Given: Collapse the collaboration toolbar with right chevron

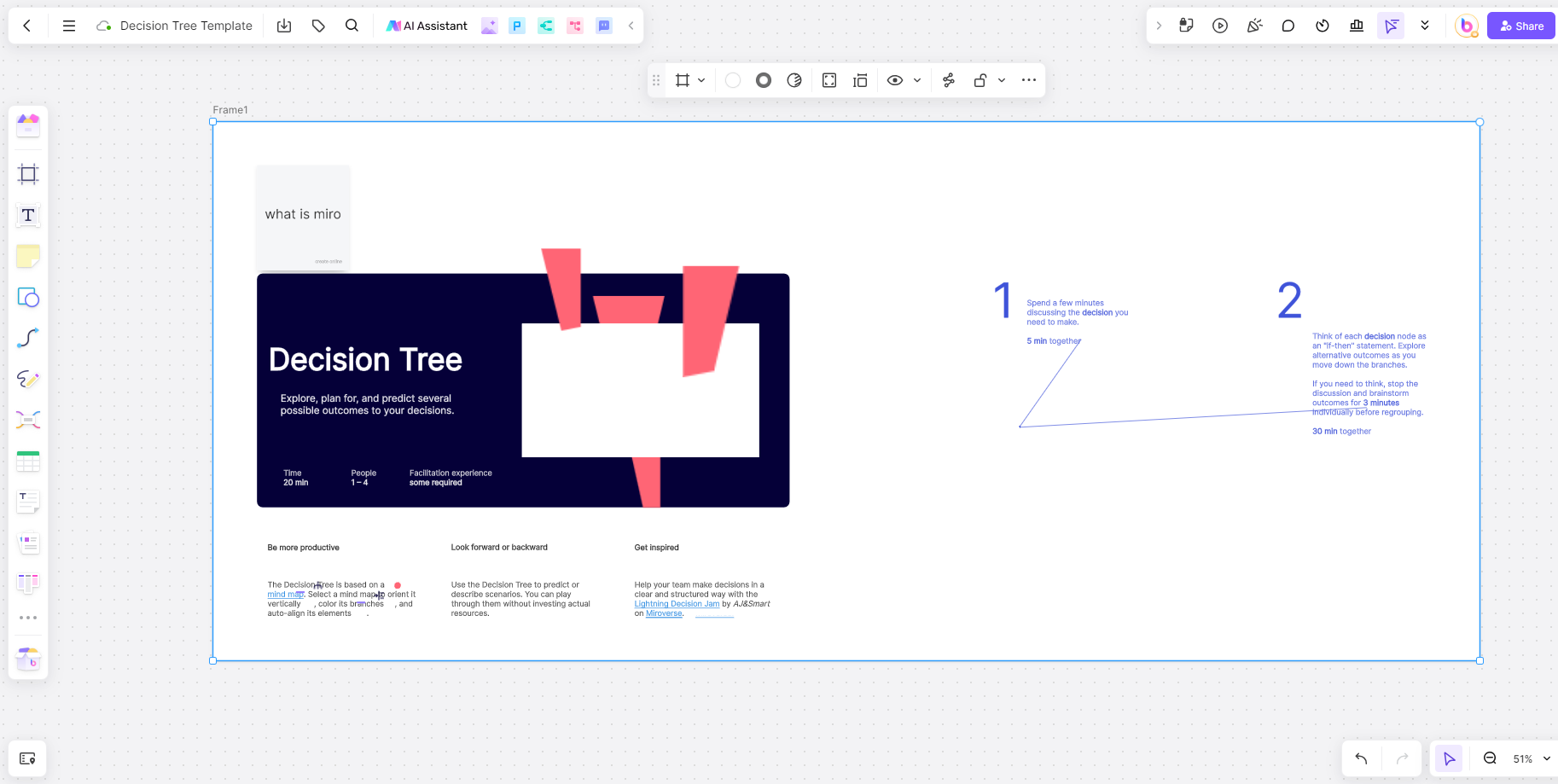Looking at the screenshot, I should (x=1159, y=26).
